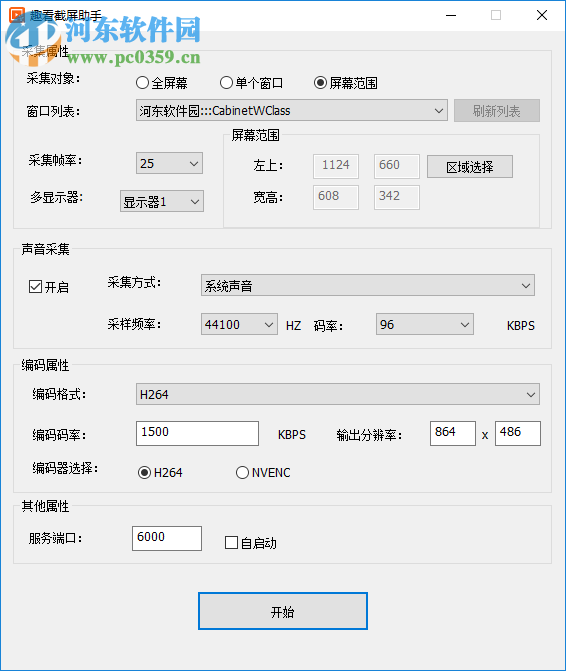Click the width field showing 608
Screen dimensions: 566x671
[336, 197]
